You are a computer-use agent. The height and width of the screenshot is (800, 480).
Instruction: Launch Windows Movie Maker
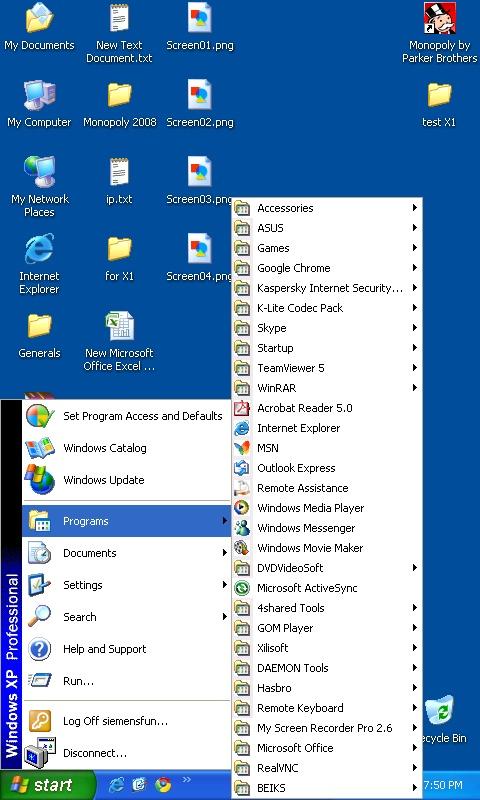point(327,548)
